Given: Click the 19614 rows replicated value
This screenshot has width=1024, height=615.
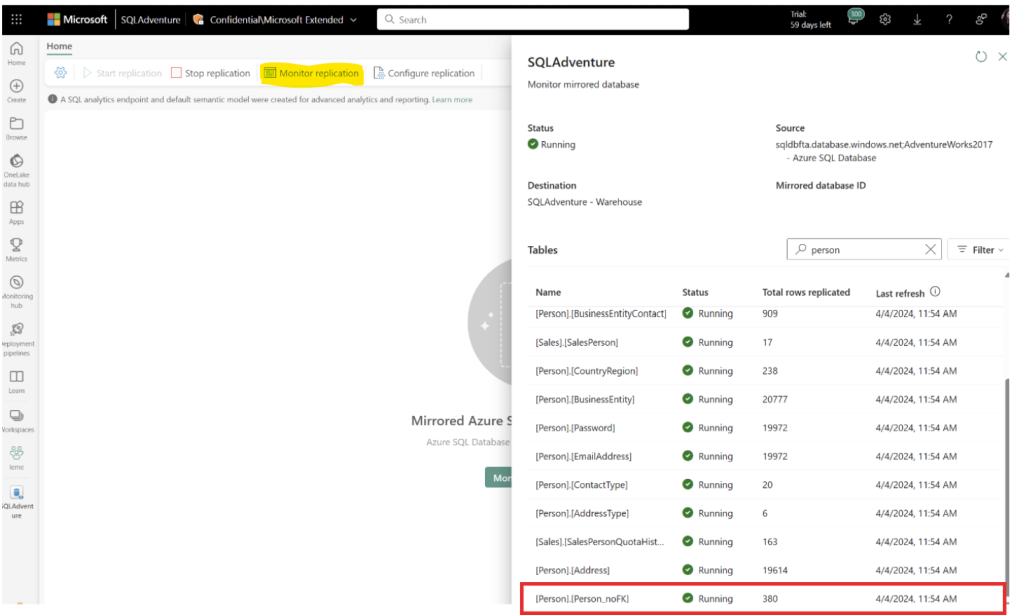Looking at the screenshot, I should click(x=775, y=570).
